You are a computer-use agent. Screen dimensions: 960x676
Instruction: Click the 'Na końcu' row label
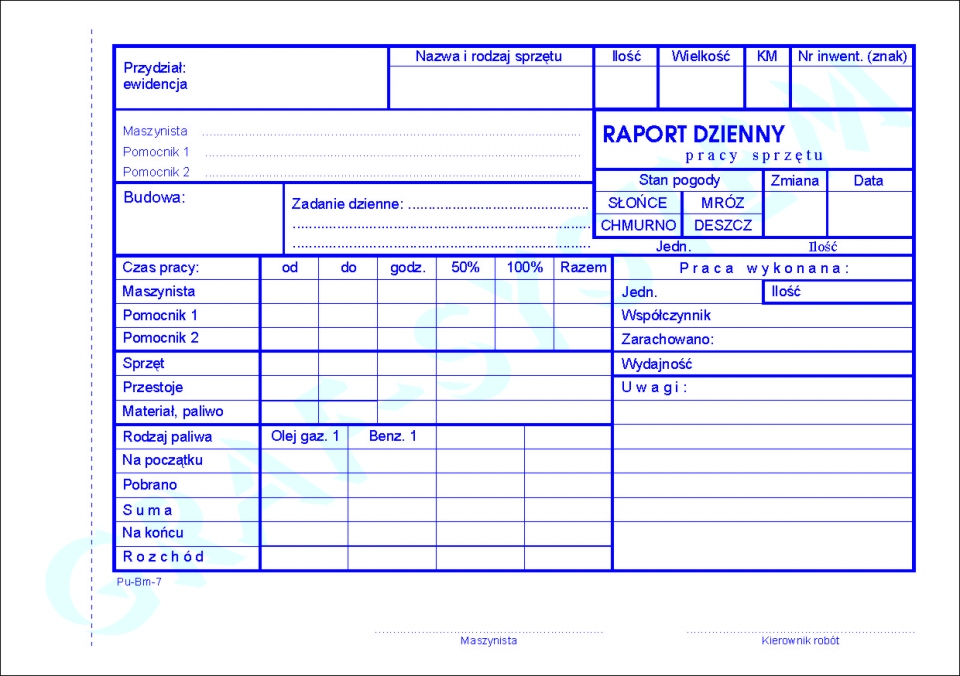pos(152,533)
